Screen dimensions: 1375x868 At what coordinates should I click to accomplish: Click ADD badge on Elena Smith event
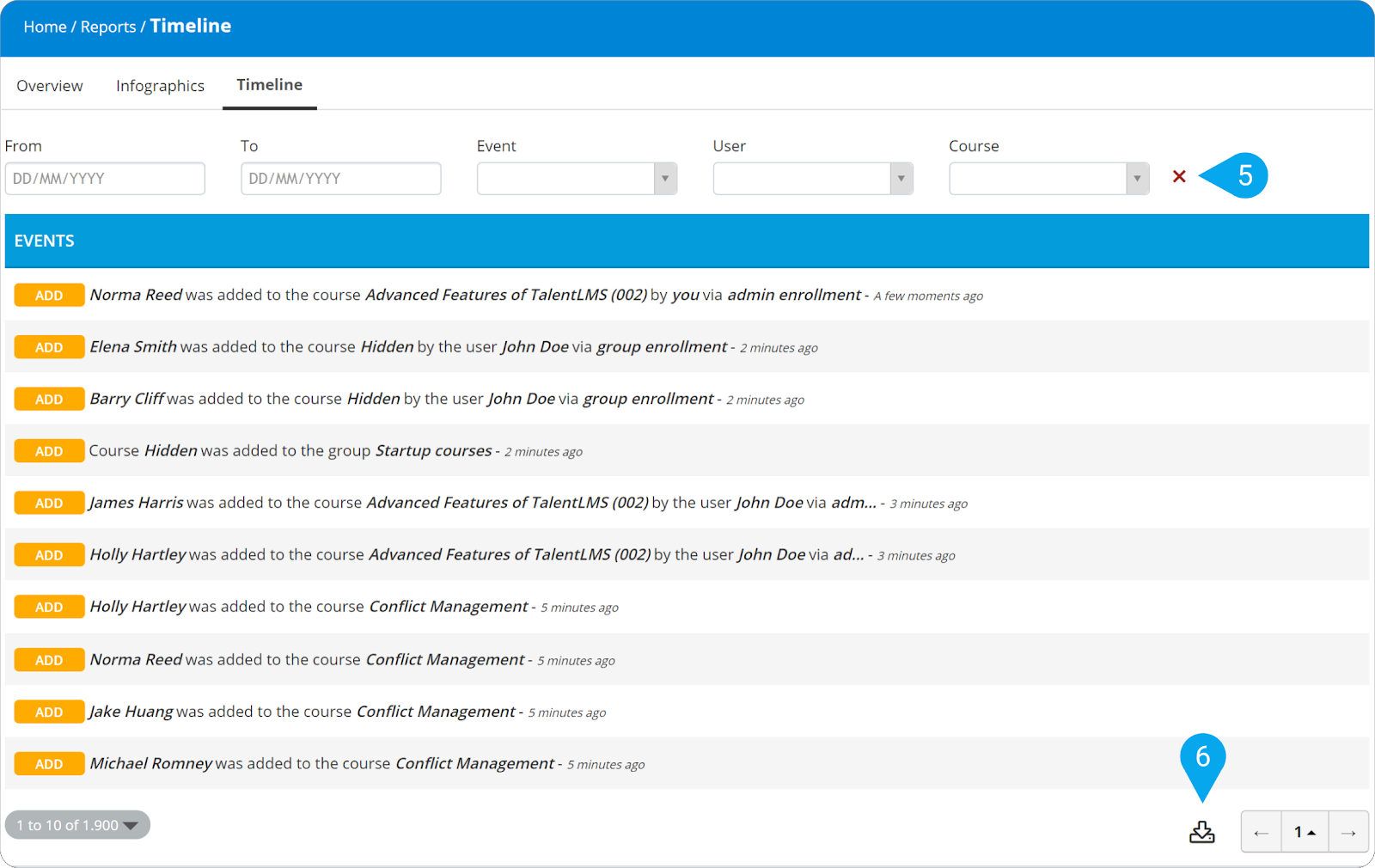point(49,347)
